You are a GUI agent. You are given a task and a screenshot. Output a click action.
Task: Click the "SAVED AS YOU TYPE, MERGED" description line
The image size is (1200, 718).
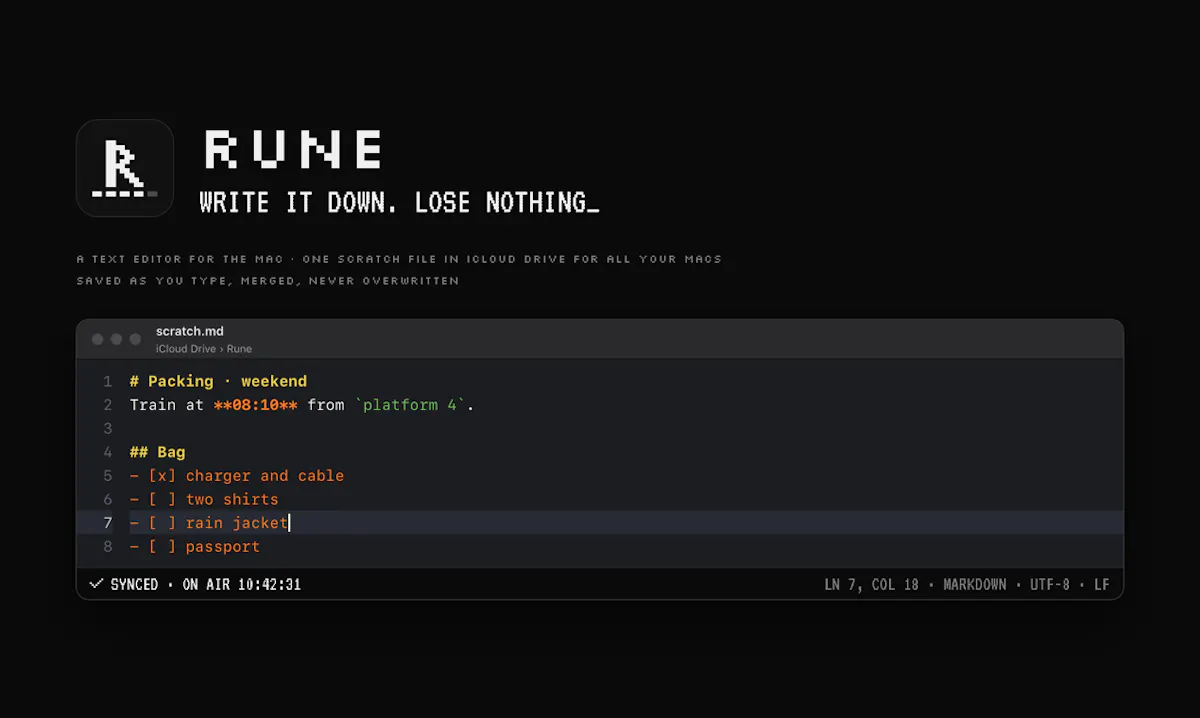coord(268,281)
